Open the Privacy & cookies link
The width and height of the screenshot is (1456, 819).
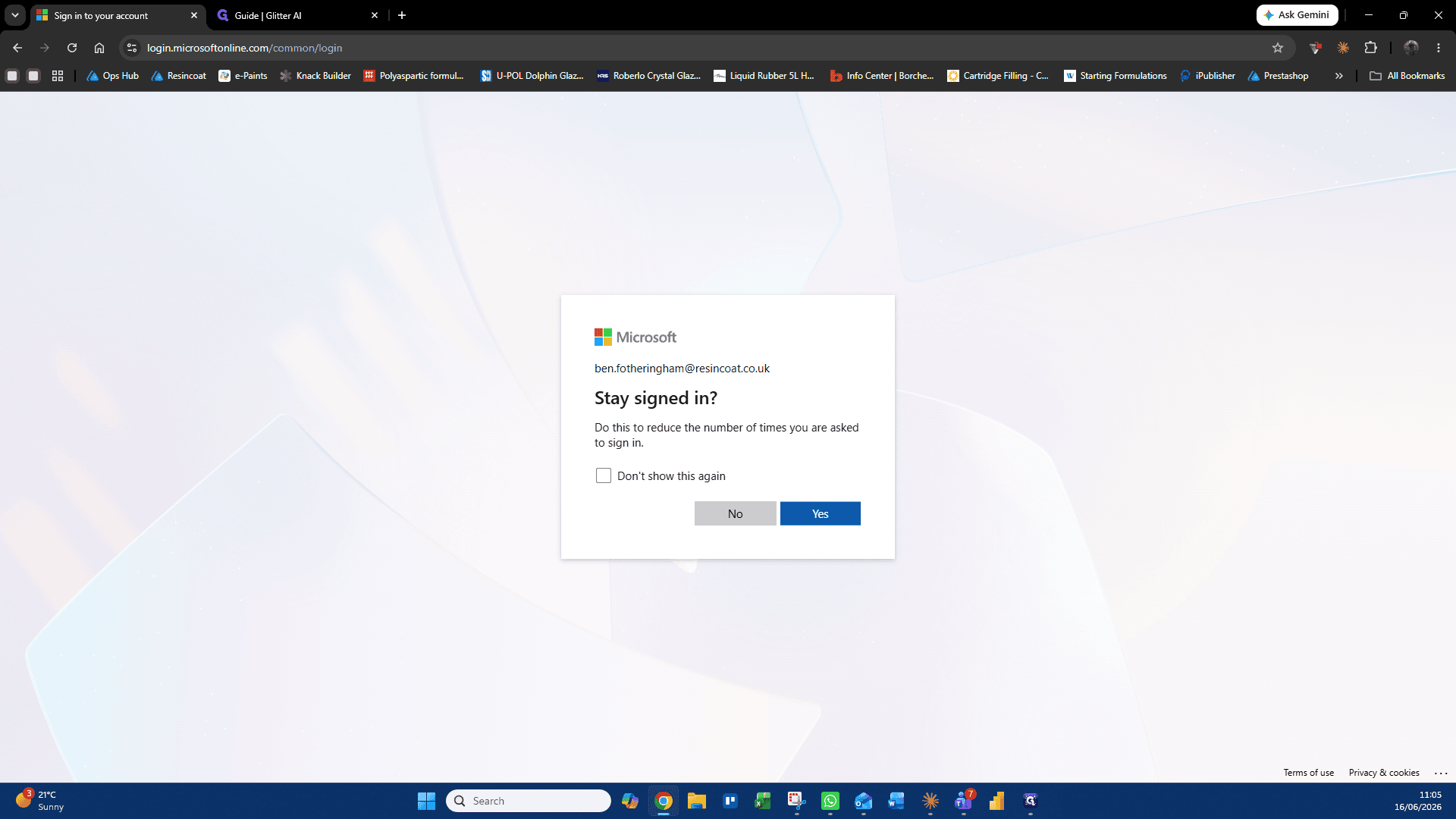[1383, 773]
